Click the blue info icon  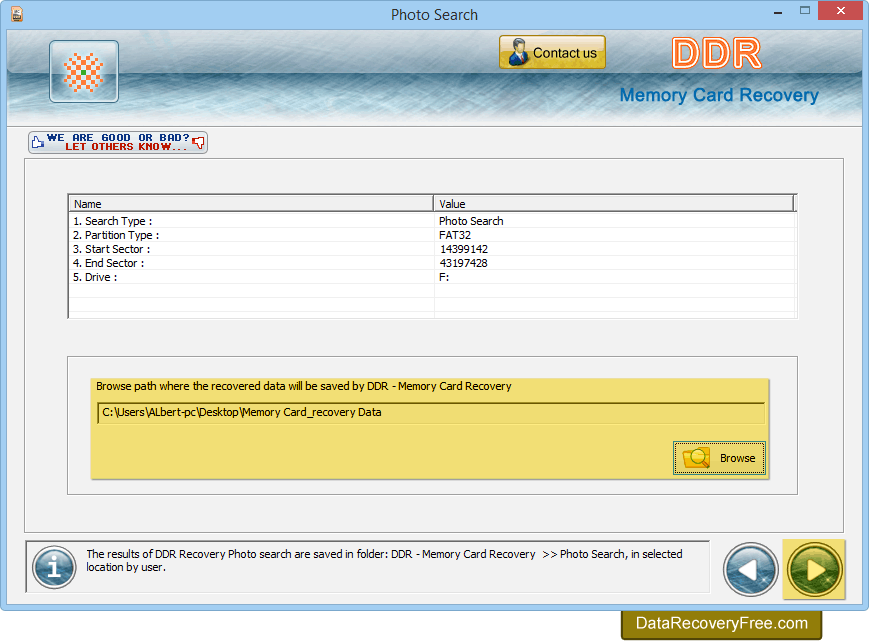54,567
